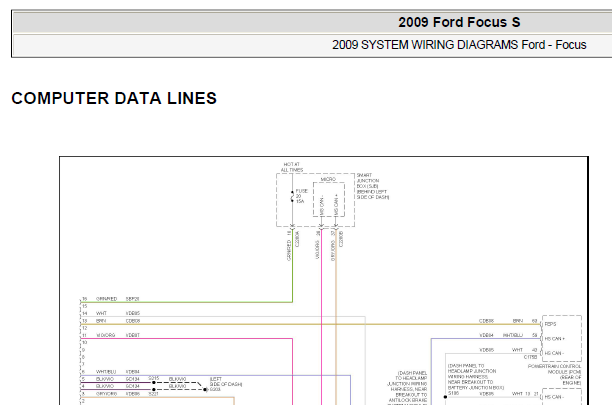Click 'WHT/BLU' label at pin 6
Image resolution: width=612 pixels, height=405 pixels.
[106, 372]
